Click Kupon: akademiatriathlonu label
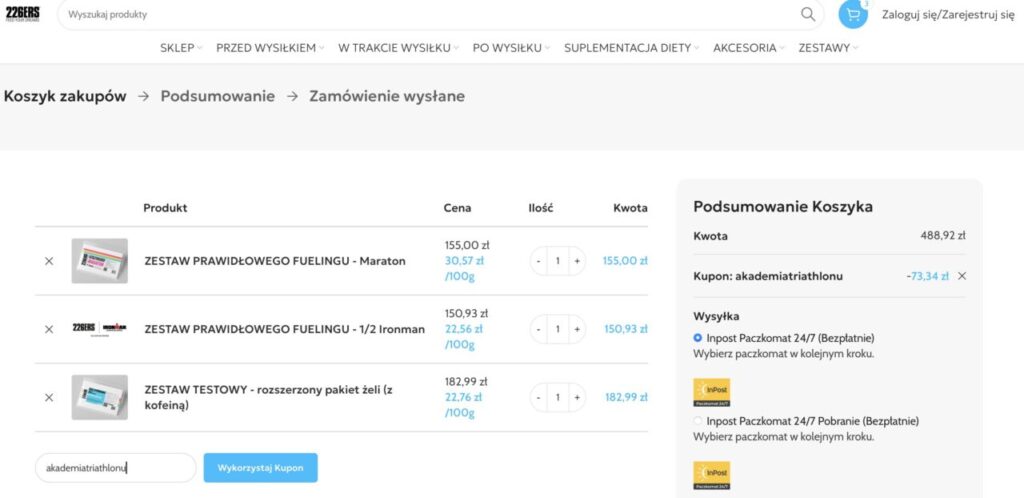The image size is (1024, 498). tap(768, 276)
